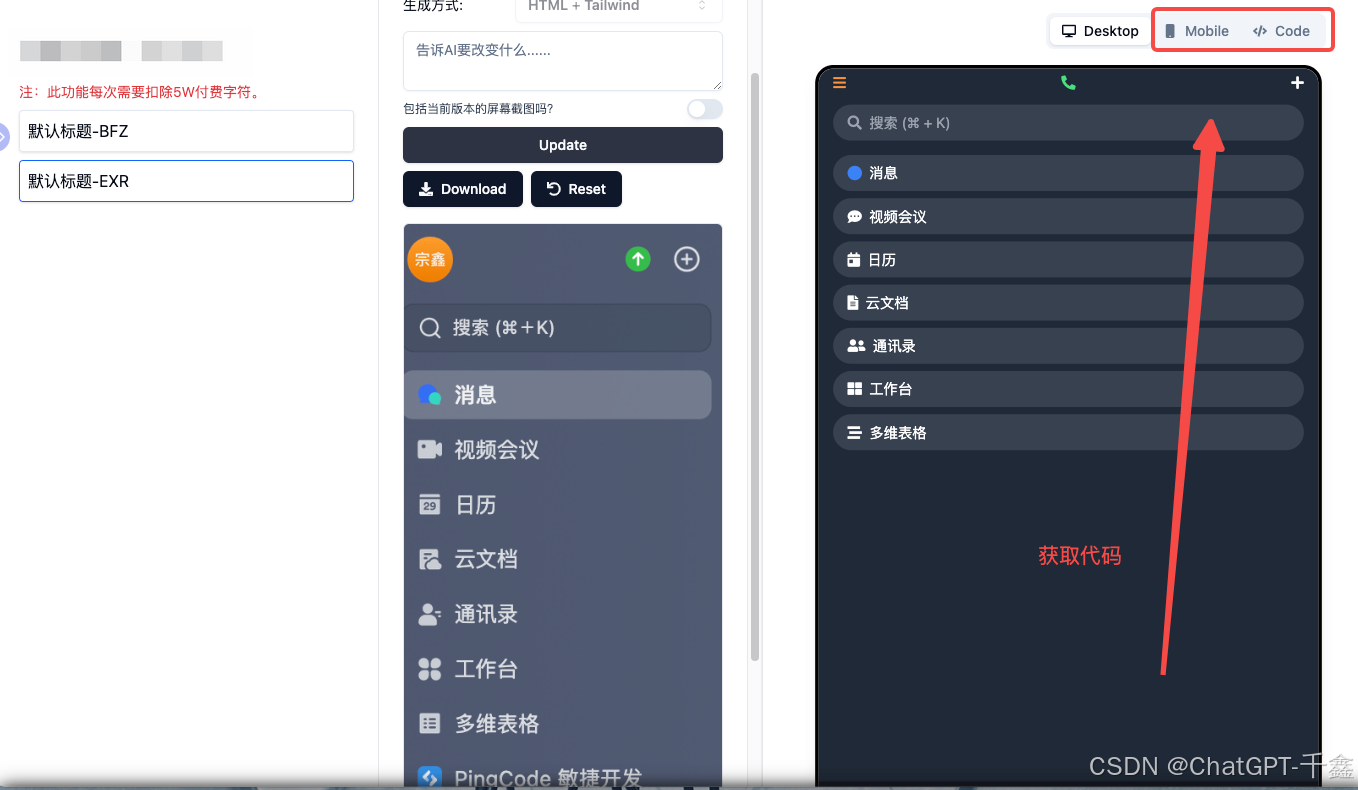
Task: Click the white plus icon in mobile preview
Action: click(x=1297, y=83)
